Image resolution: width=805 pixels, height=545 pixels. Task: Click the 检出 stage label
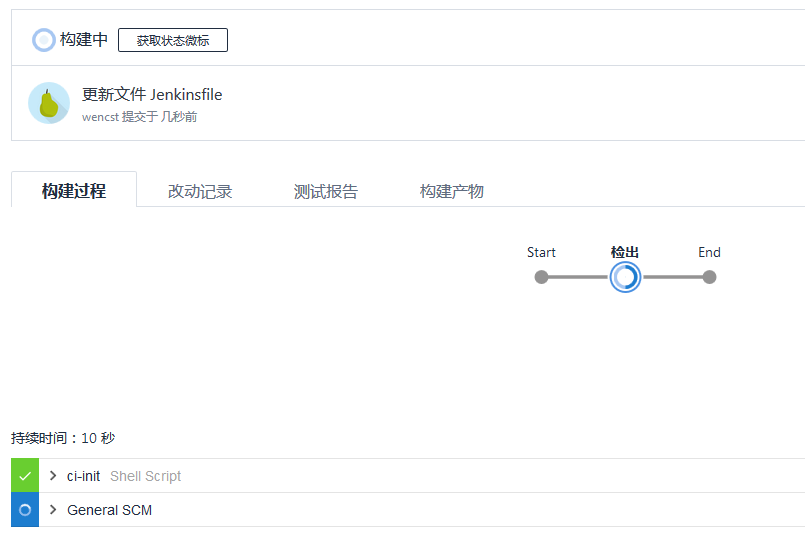(x=625, y=252)
